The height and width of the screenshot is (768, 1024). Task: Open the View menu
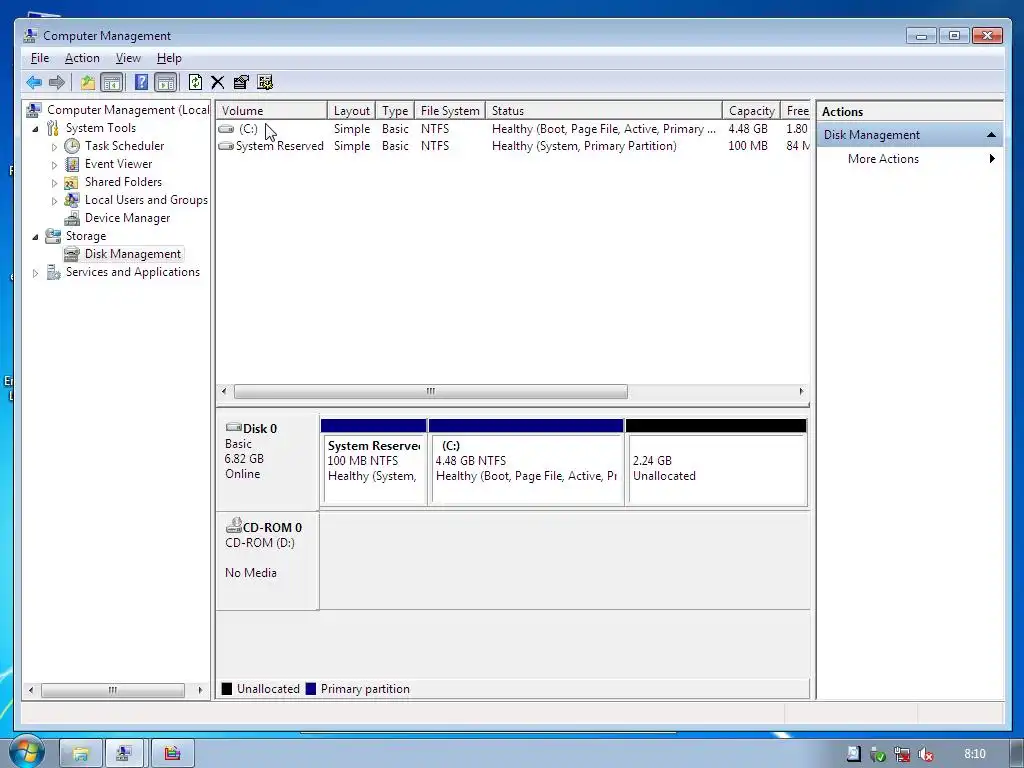pos(128,58)
